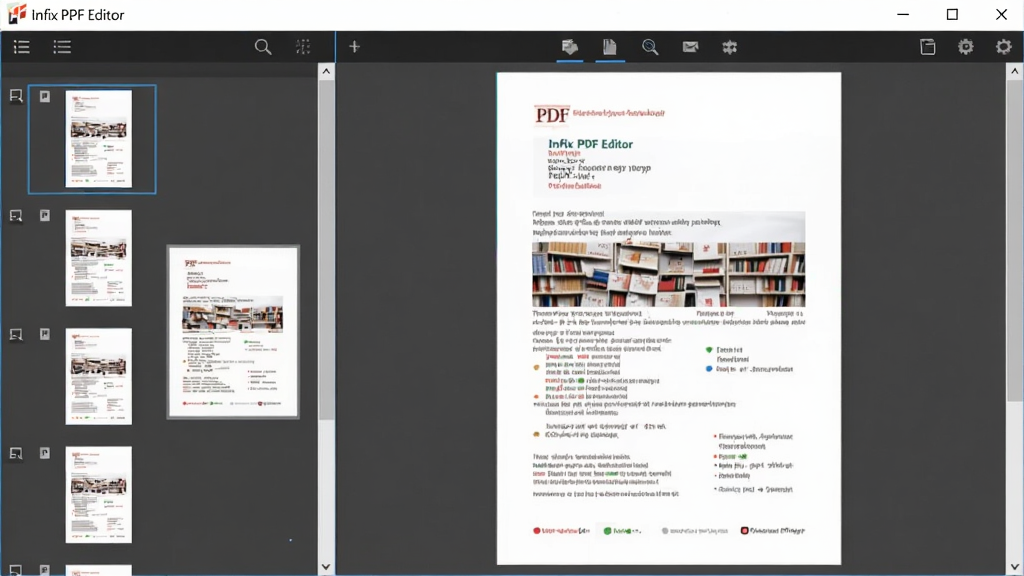This screenshot has height=576, width=1024.
Task: Click the red PDF logo on the page
Action: 552,115
